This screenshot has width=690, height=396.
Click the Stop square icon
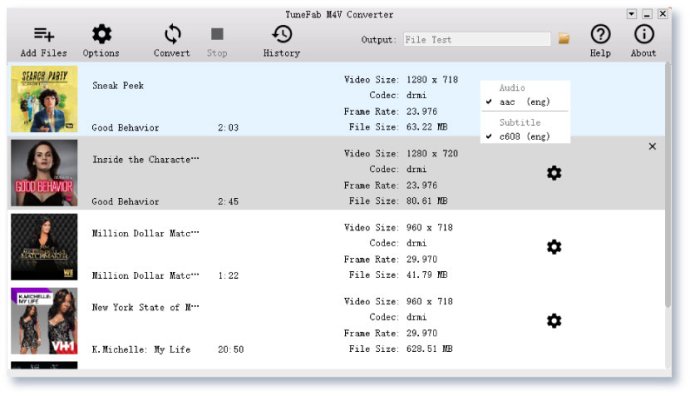pyautogui.click(x=217, y=34)
